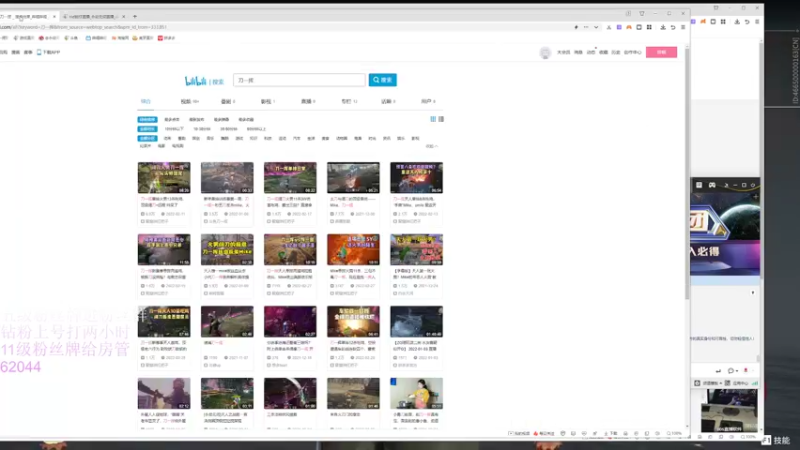Click the four-squares apps grid toolbar icon
Image resolution: width=800 pixels, height=450 pixels.
[x=649, y=27]
